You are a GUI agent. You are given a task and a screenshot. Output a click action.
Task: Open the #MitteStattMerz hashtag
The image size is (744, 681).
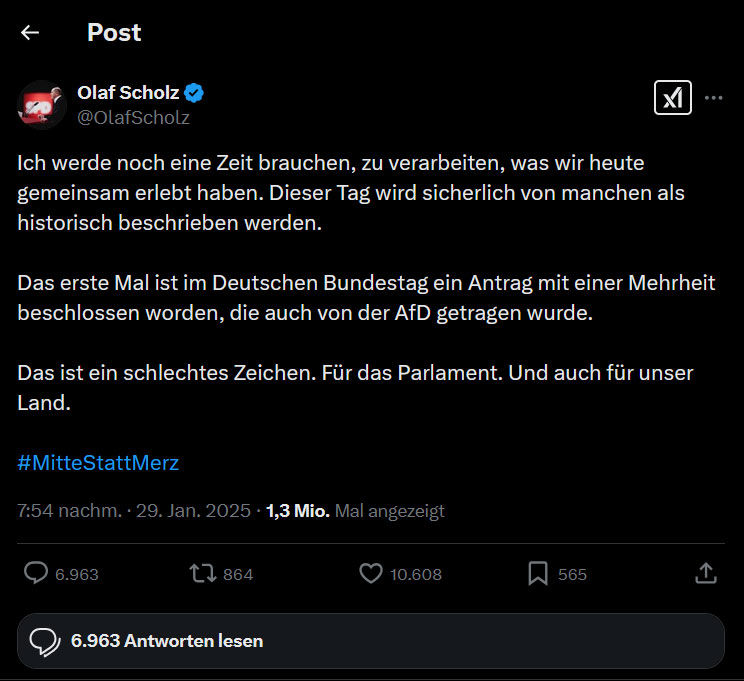[x=98, y=463]
